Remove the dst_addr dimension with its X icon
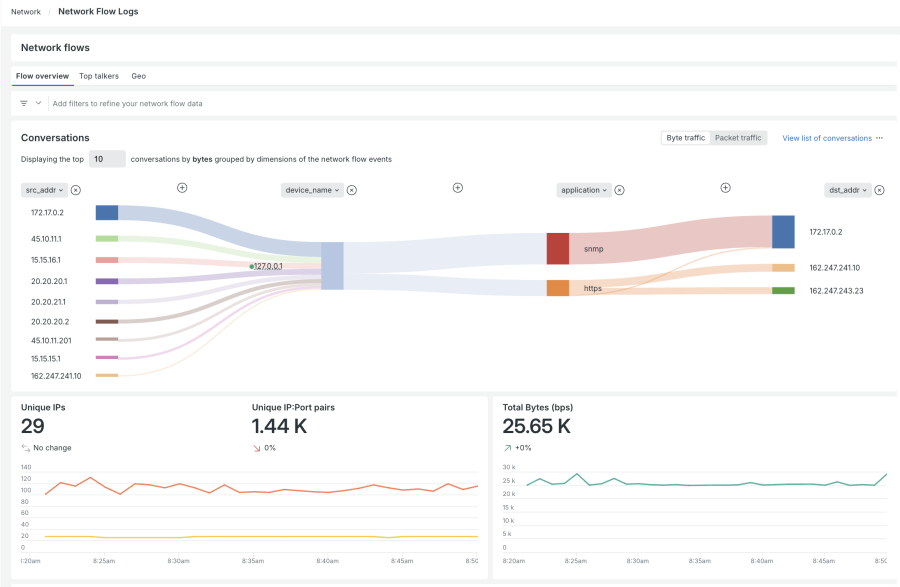The height and width of the screenshot is (587, 900). [879, 190]
